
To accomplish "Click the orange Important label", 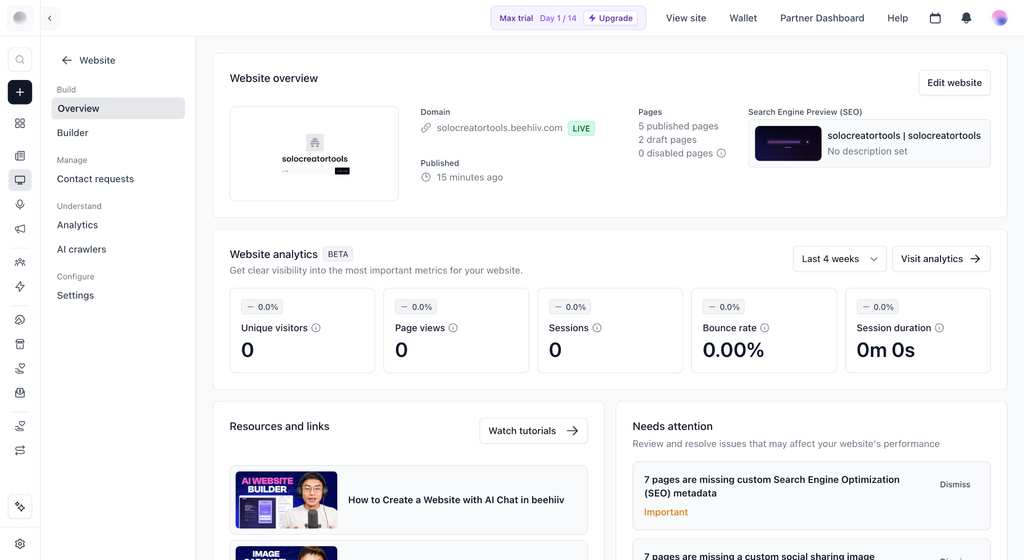I will point(665,512).
